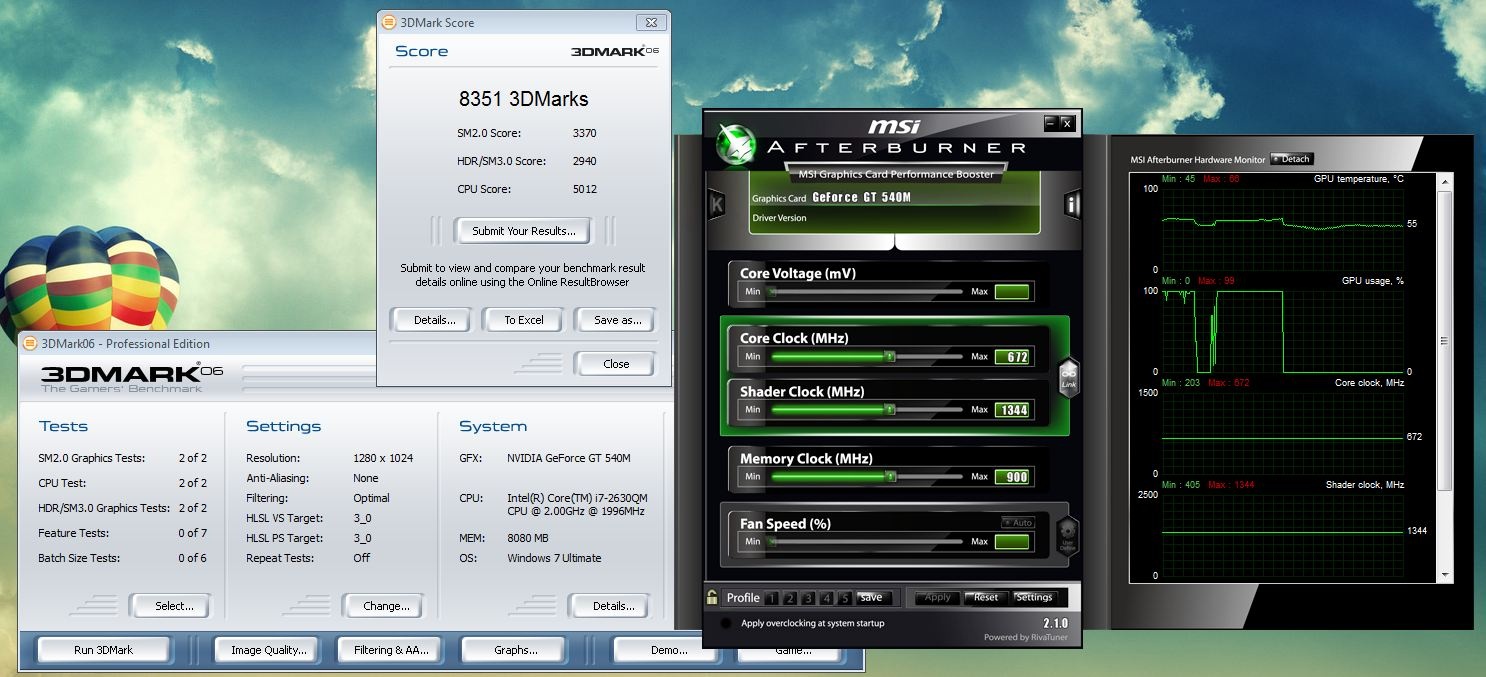Click the Memory Clock value field 900

click(1012, 477)
